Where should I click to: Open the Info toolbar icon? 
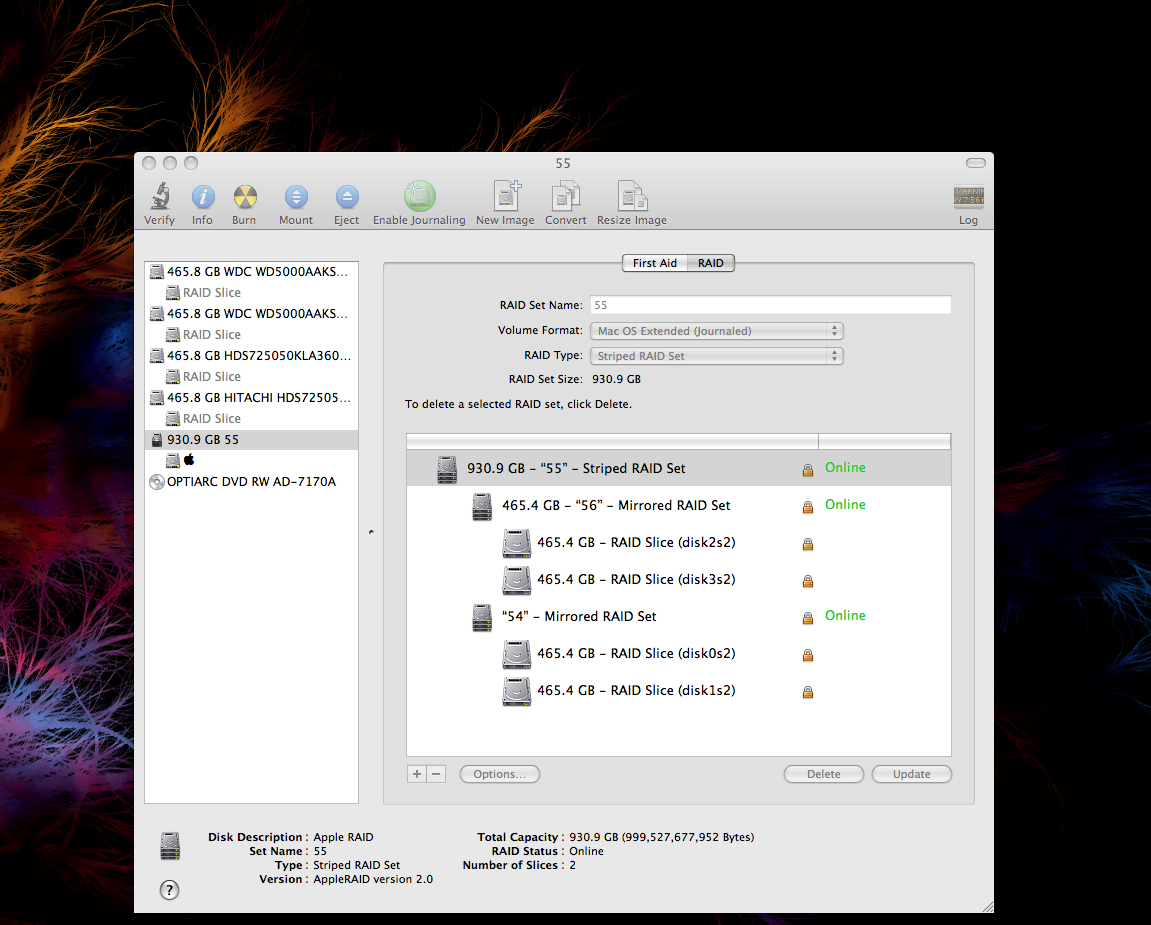pyautogui.click(x=203, y=197)
